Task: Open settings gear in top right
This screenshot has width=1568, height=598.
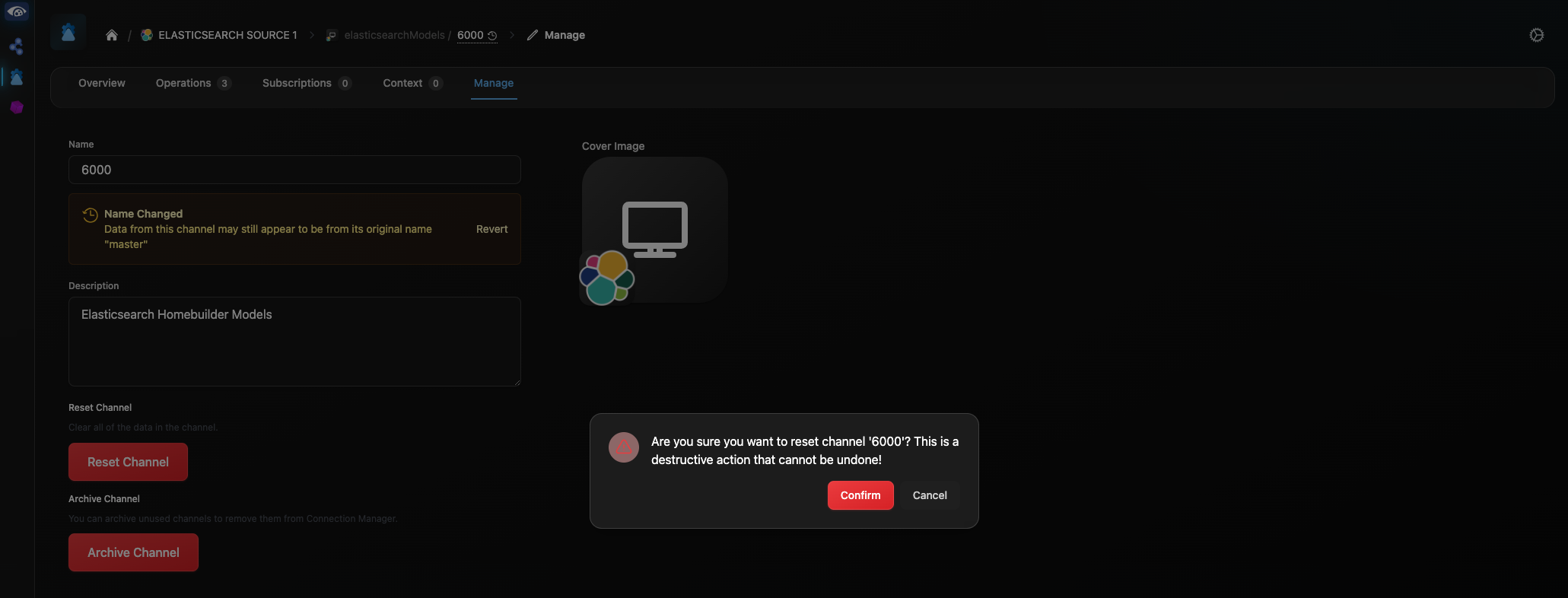Action: [x=1536, y=35]
